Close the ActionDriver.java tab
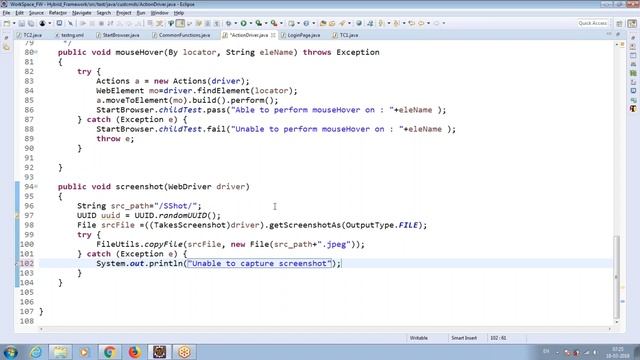 coord(273,35)
